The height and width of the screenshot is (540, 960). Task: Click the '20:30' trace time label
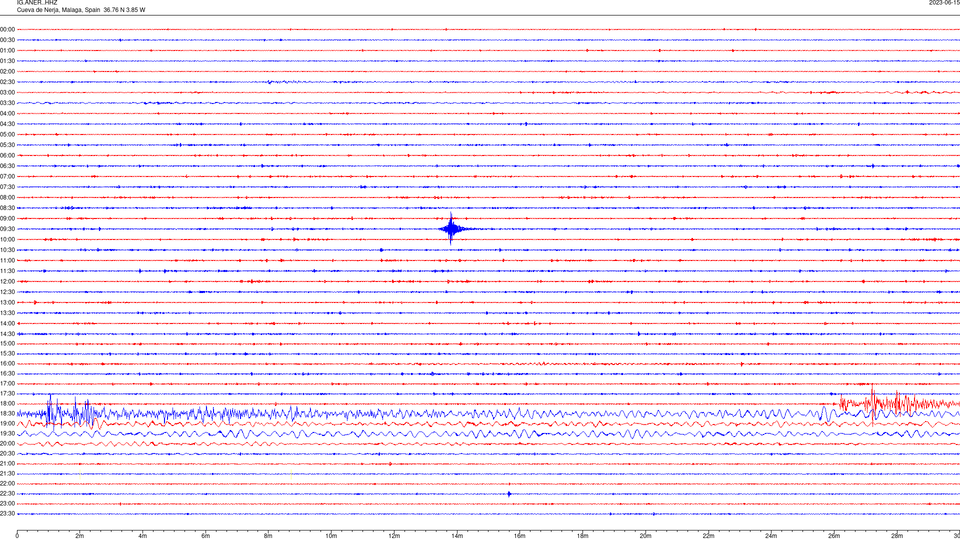click(7, 454)
